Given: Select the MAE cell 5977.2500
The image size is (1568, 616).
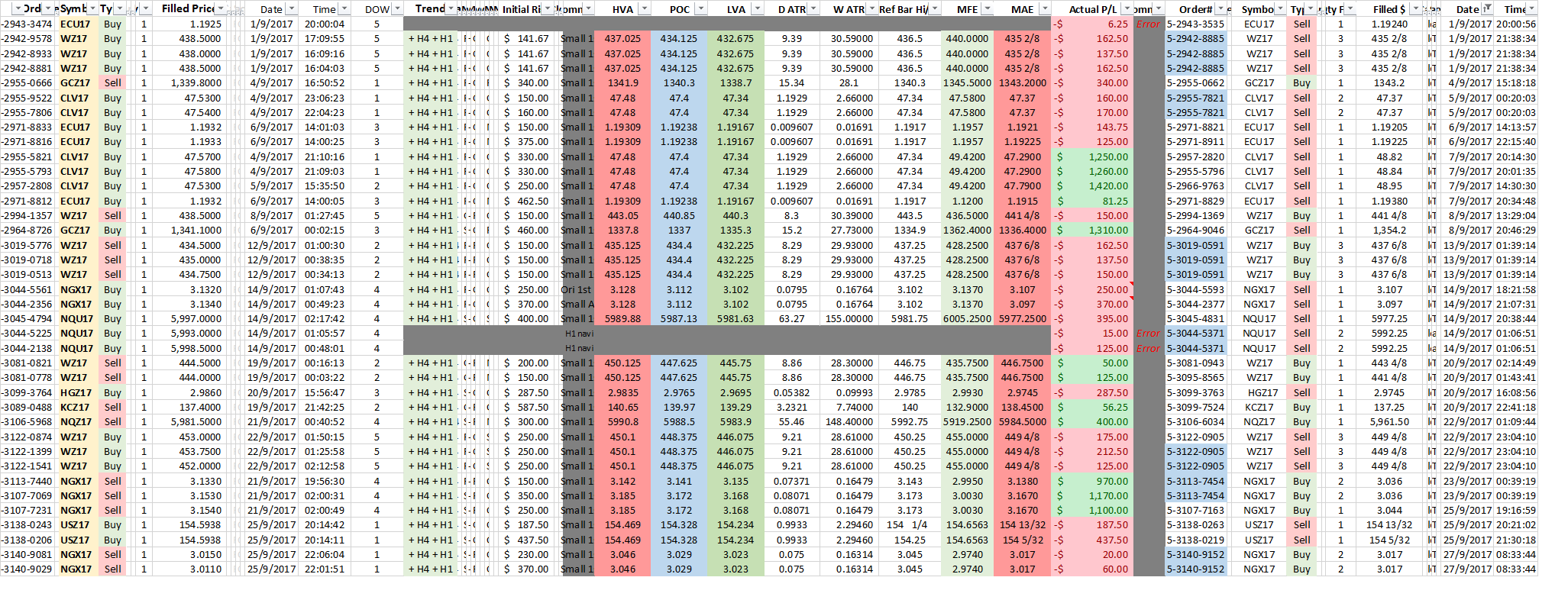Looking at the screenshot, I should tap(1023, 319).
